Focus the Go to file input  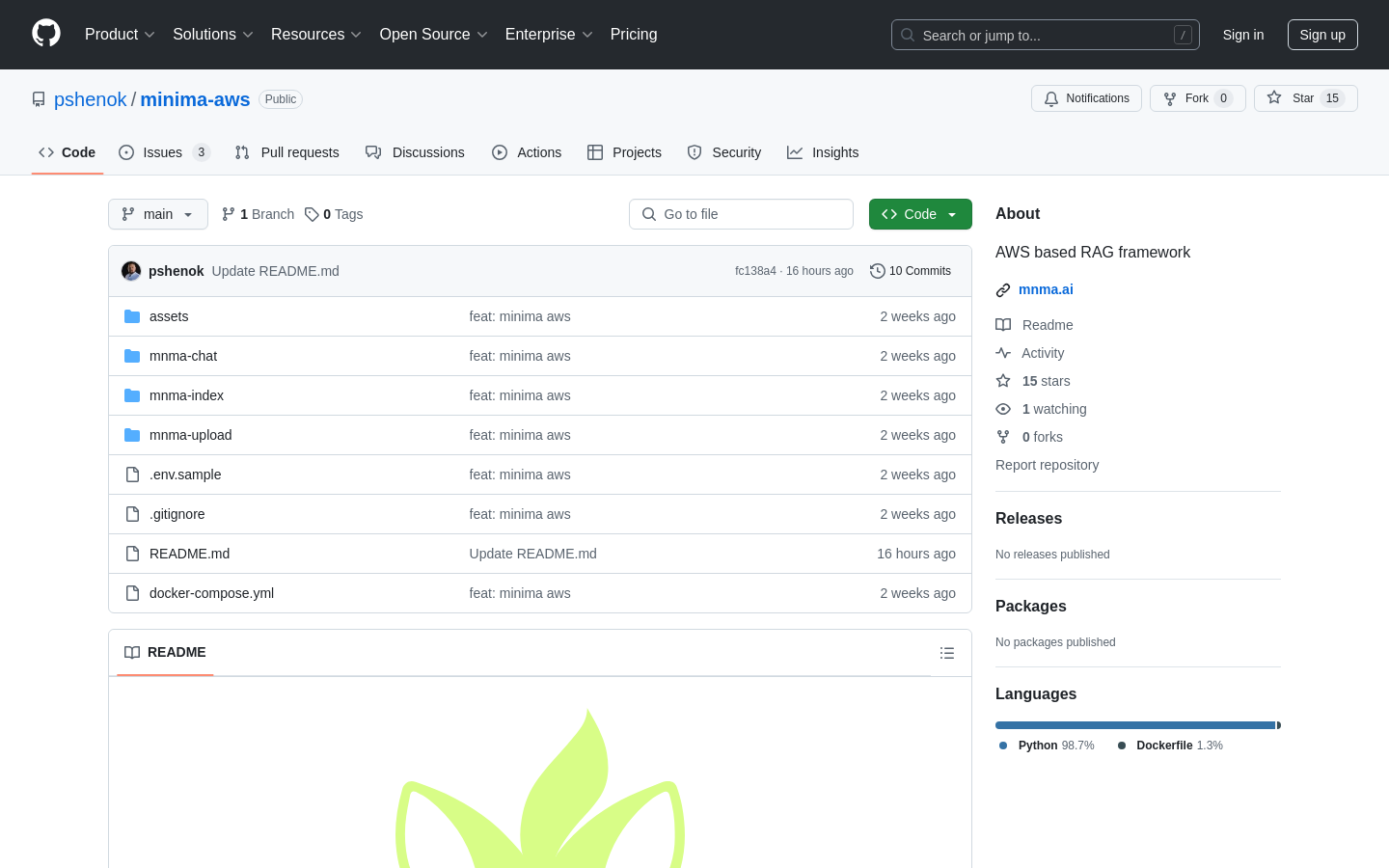point(741,214)
